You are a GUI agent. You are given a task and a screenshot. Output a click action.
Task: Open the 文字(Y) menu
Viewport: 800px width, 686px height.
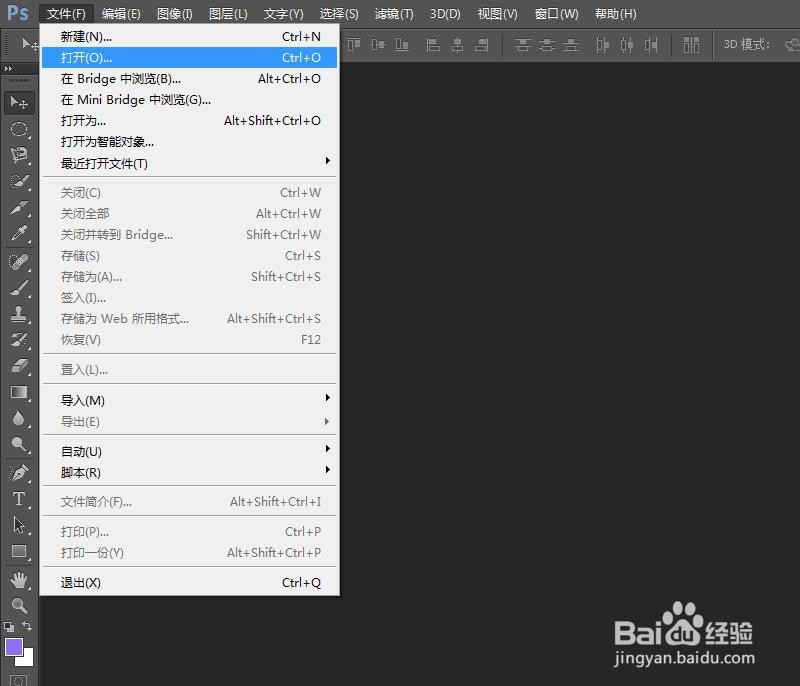point(283,14)
